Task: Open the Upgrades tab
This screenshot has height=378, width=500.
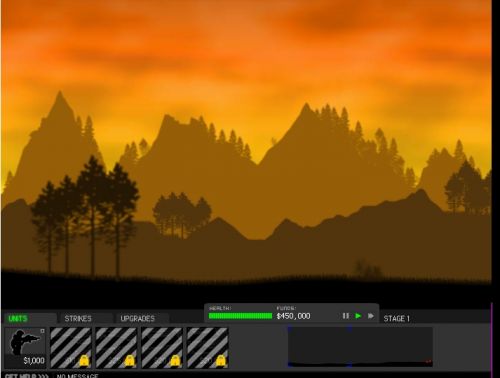Action: click(x=138, y=318)
